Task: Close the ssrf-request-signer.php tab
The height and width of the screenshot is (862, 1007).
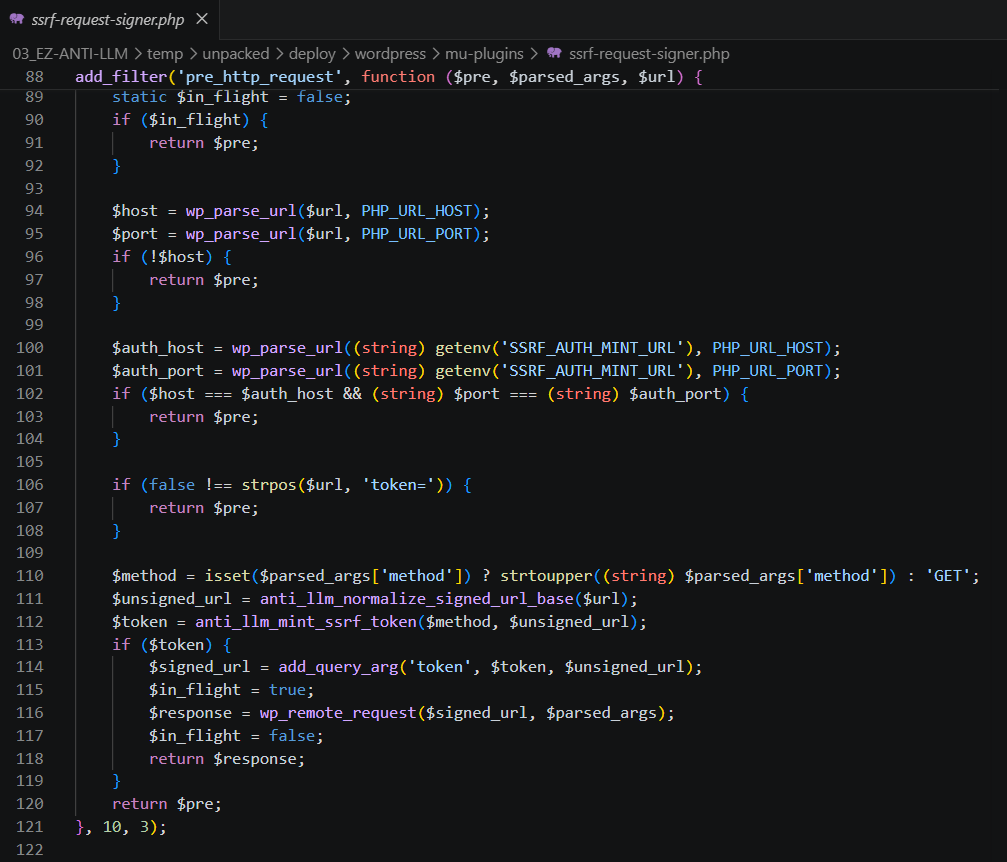Action: tap(203, 19)
